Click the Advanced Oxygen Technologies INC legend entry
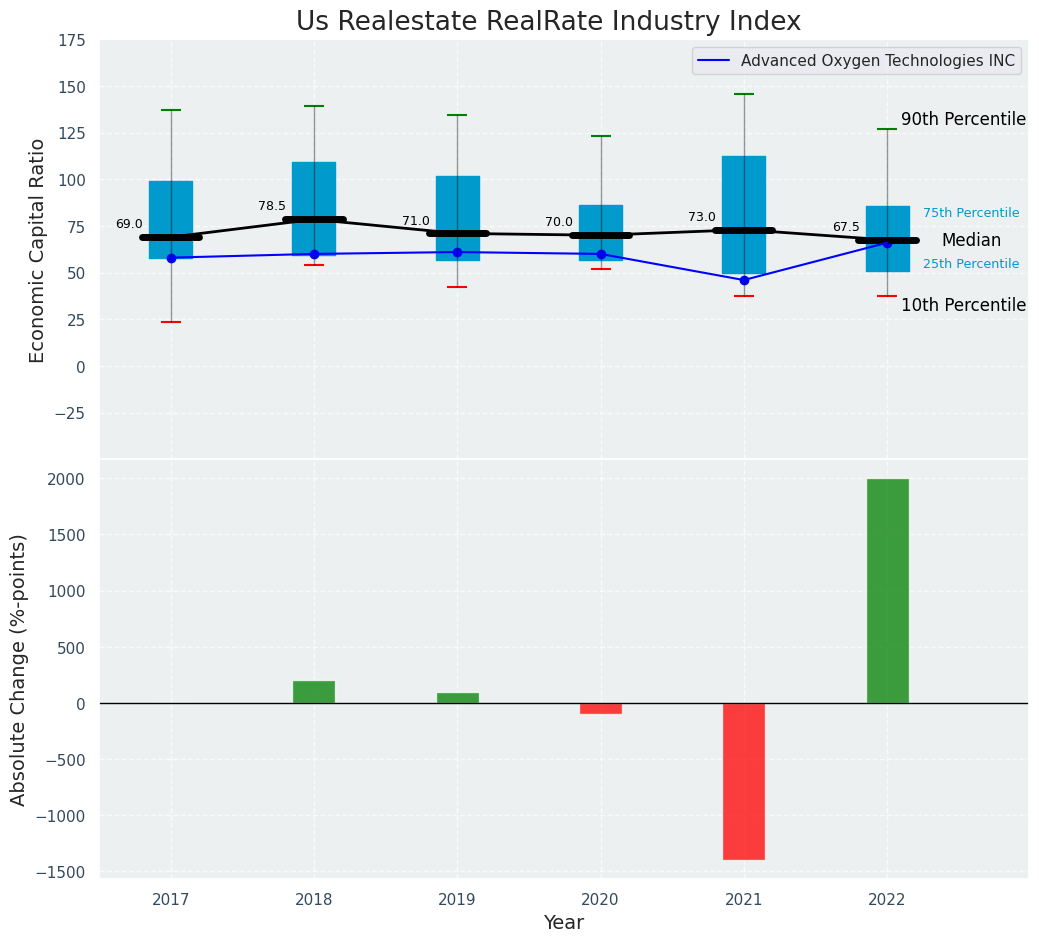Screen dimensions: 1039x942 point(877,61)
